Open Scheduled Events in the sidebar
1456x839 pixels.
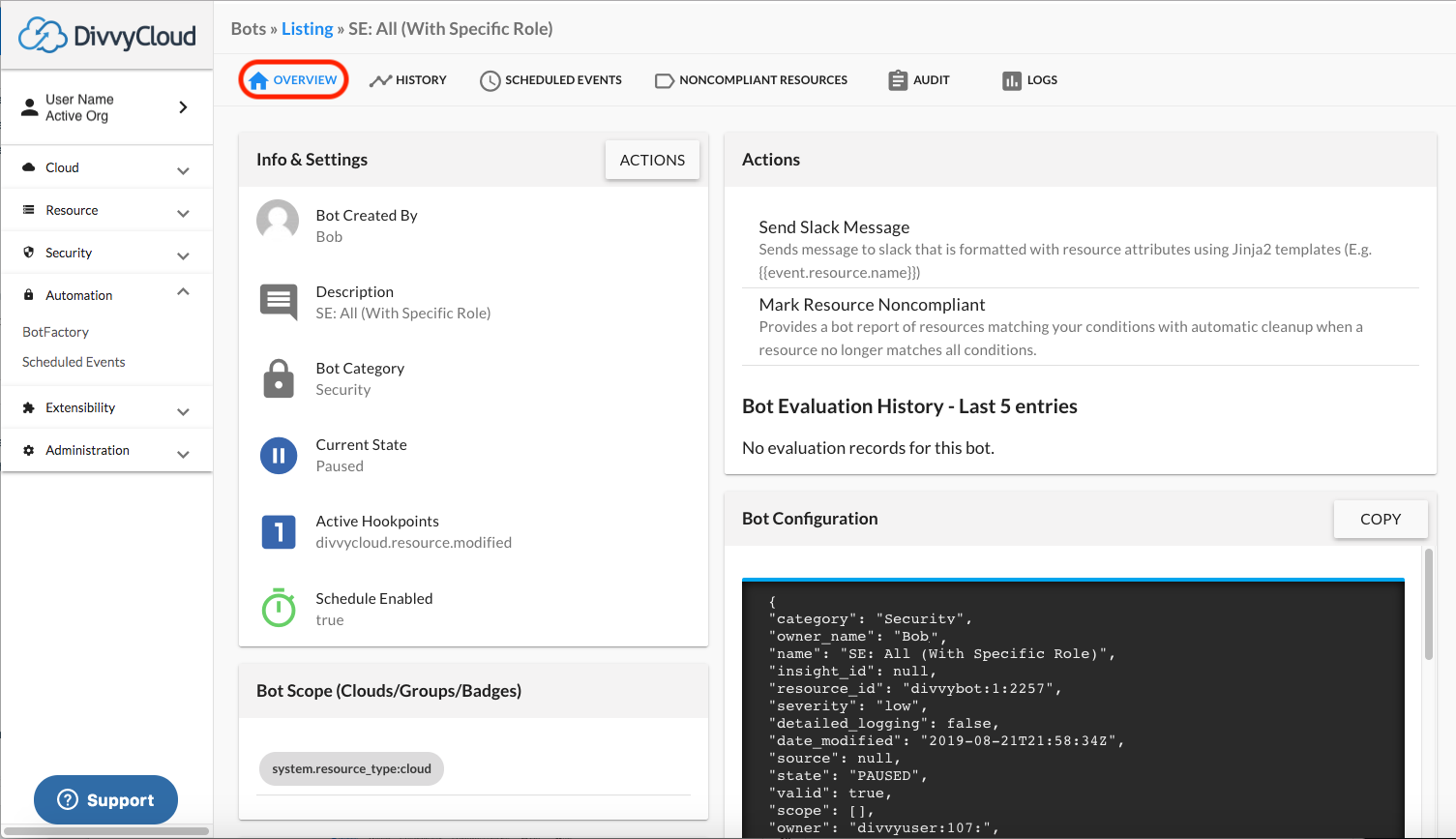[74, 362]
